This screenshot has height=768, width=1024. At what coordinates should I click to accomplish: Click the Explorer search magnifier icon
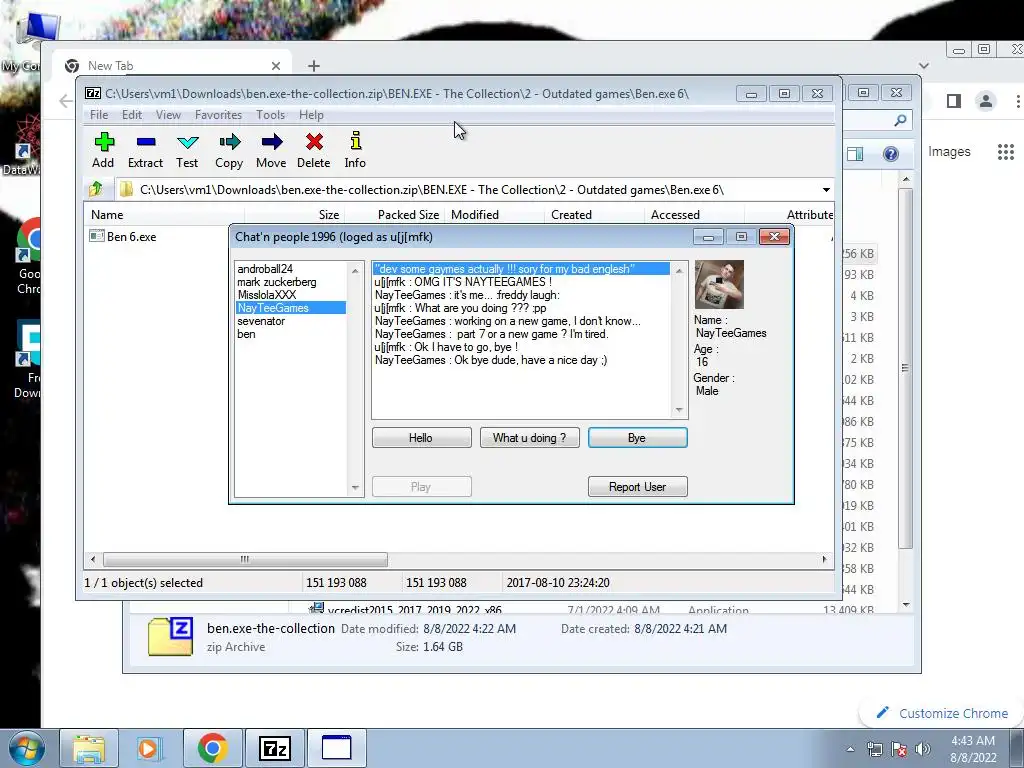(x=900, y=120)
